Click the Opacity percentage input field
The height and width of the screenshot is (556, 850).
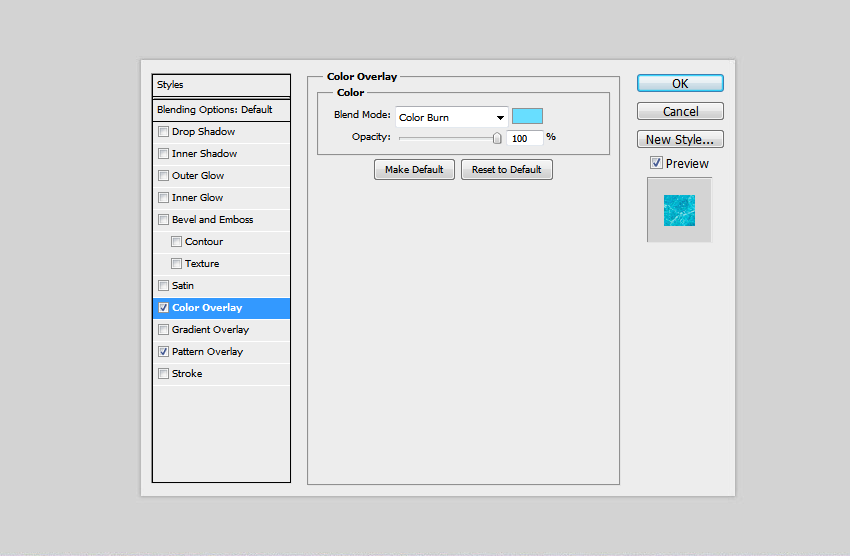525,138
